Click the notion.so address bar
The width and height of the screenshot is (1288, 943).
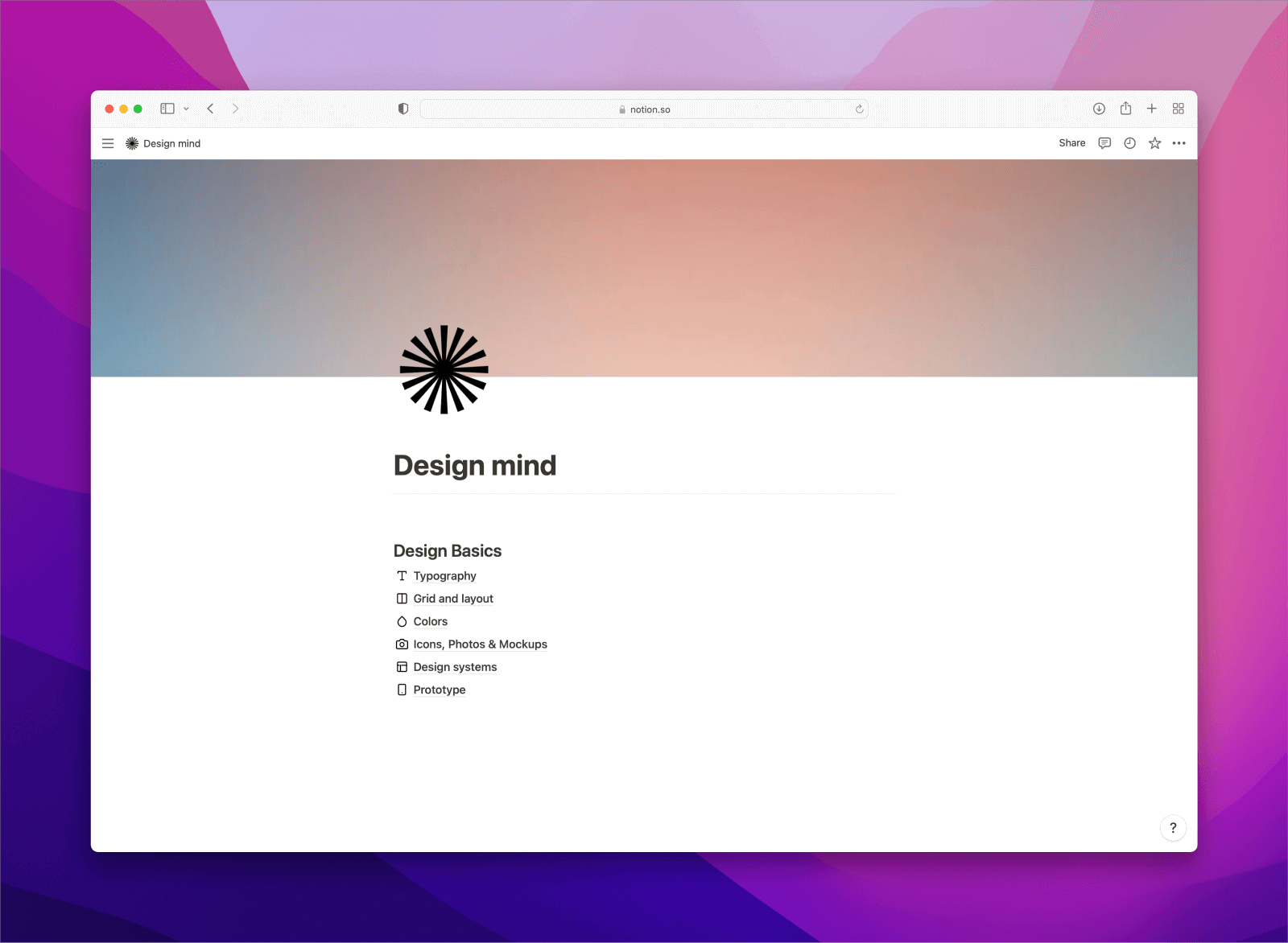[644, 109]
